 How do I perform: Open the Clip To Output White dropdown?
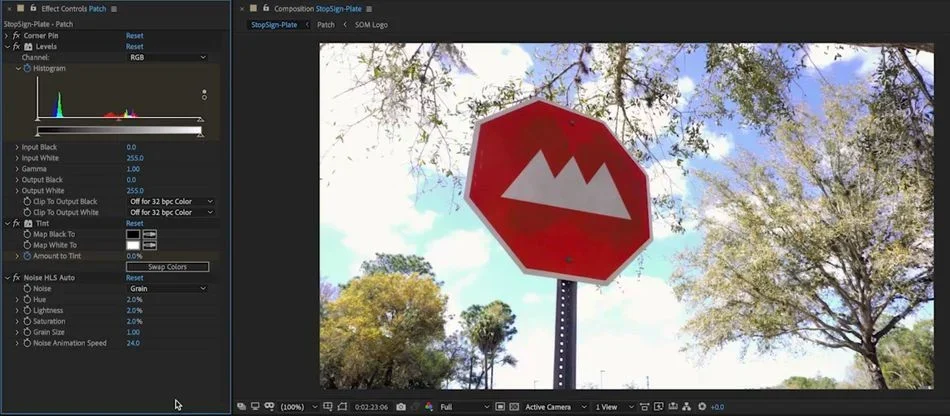pyautogui.click(x=171, y=213)
